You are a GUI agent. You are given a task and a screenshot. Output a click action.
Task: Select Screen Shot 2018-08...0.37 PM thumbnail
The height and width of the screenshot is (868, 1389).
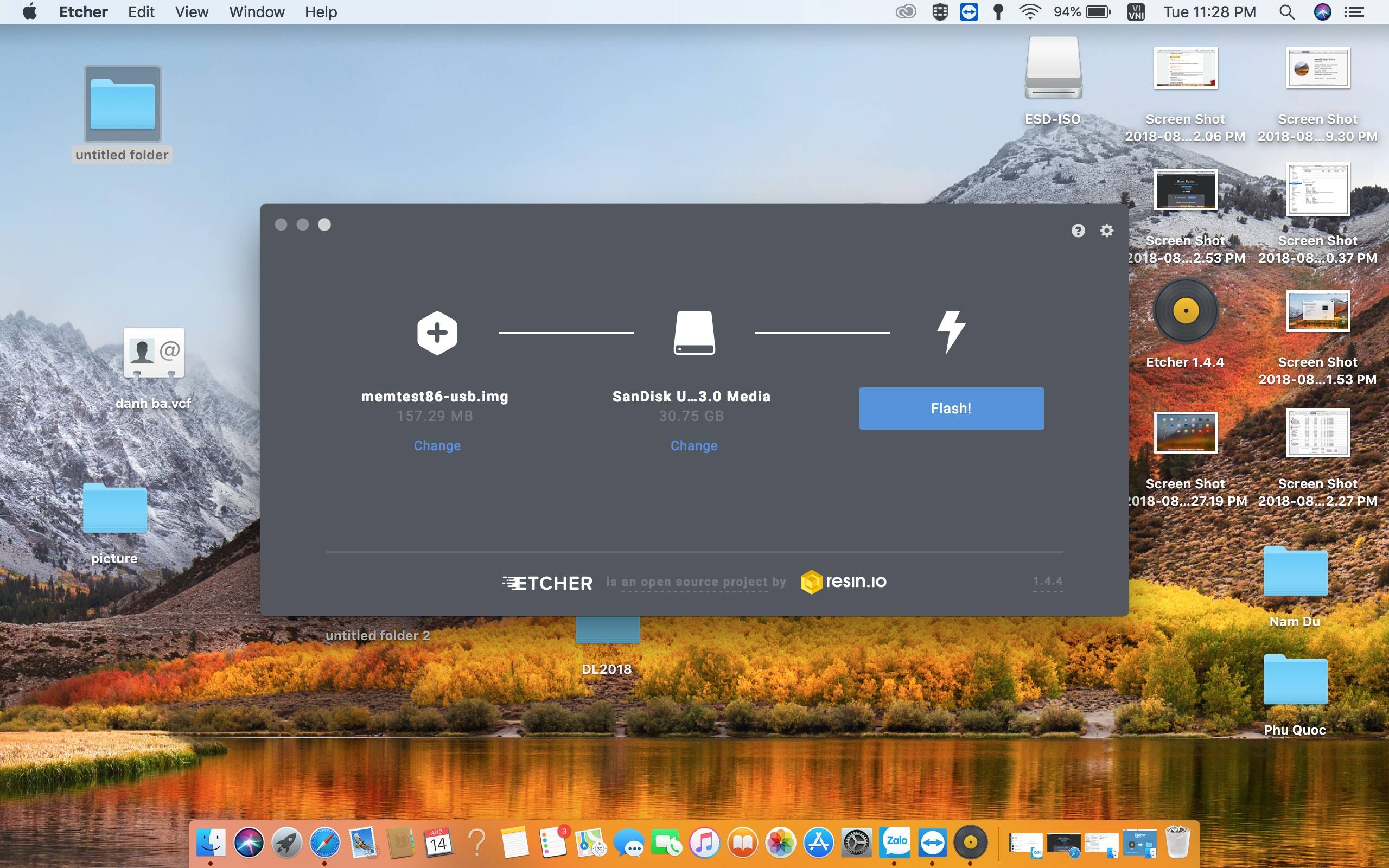1318,189
